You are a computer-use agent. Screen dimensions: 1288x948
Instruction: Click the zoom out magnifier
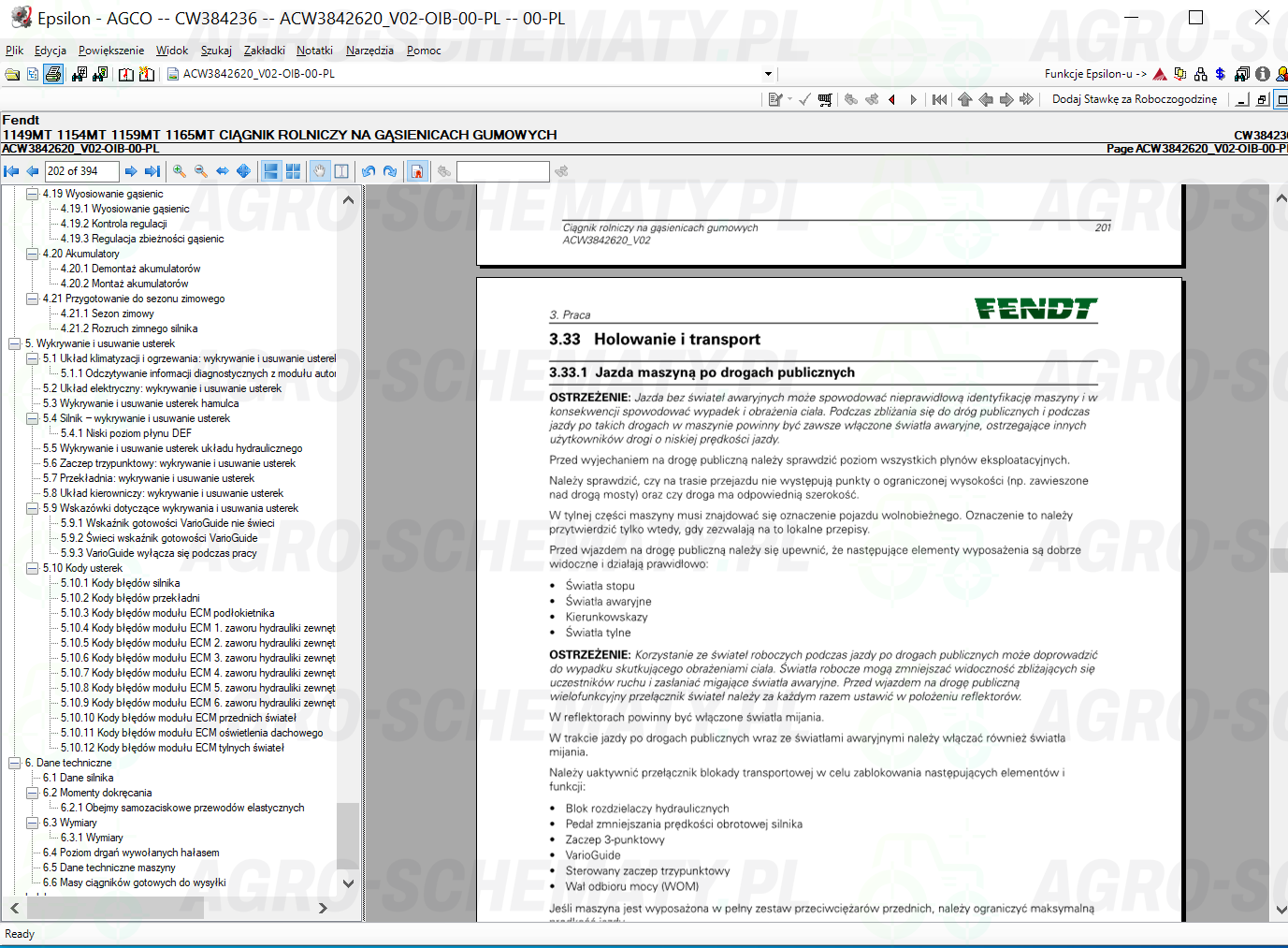(201, 171)
